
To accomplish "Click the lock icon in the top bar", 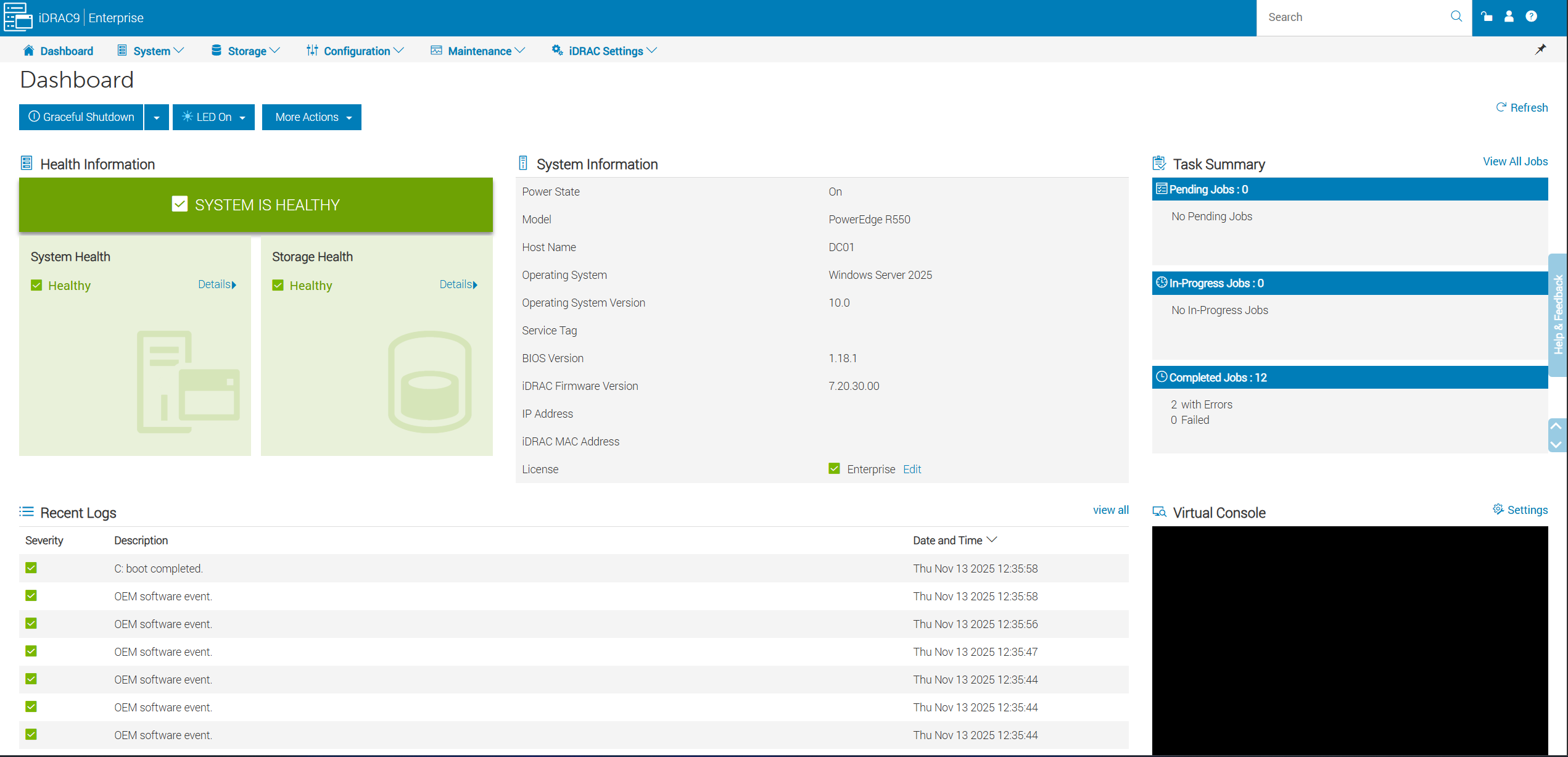I will click(1487, 17).
